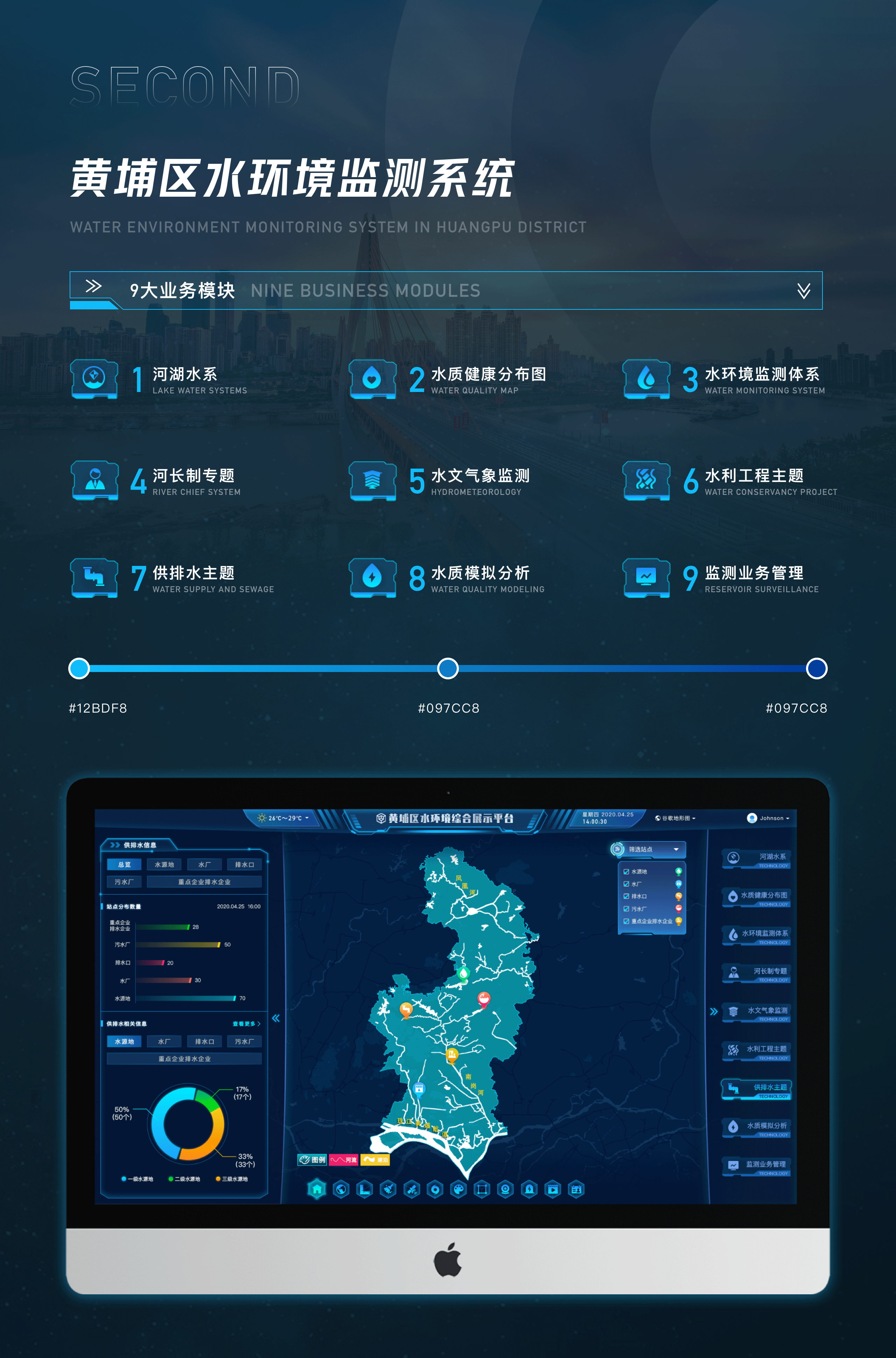Viewport: 896px width, 1358px height.
Task: Select 水源地 tab beside 总览
Action: click(x=164, y=864)
